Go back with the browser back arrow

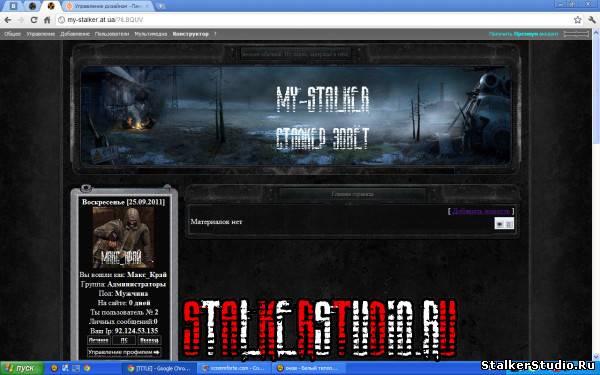click(8, 20)
